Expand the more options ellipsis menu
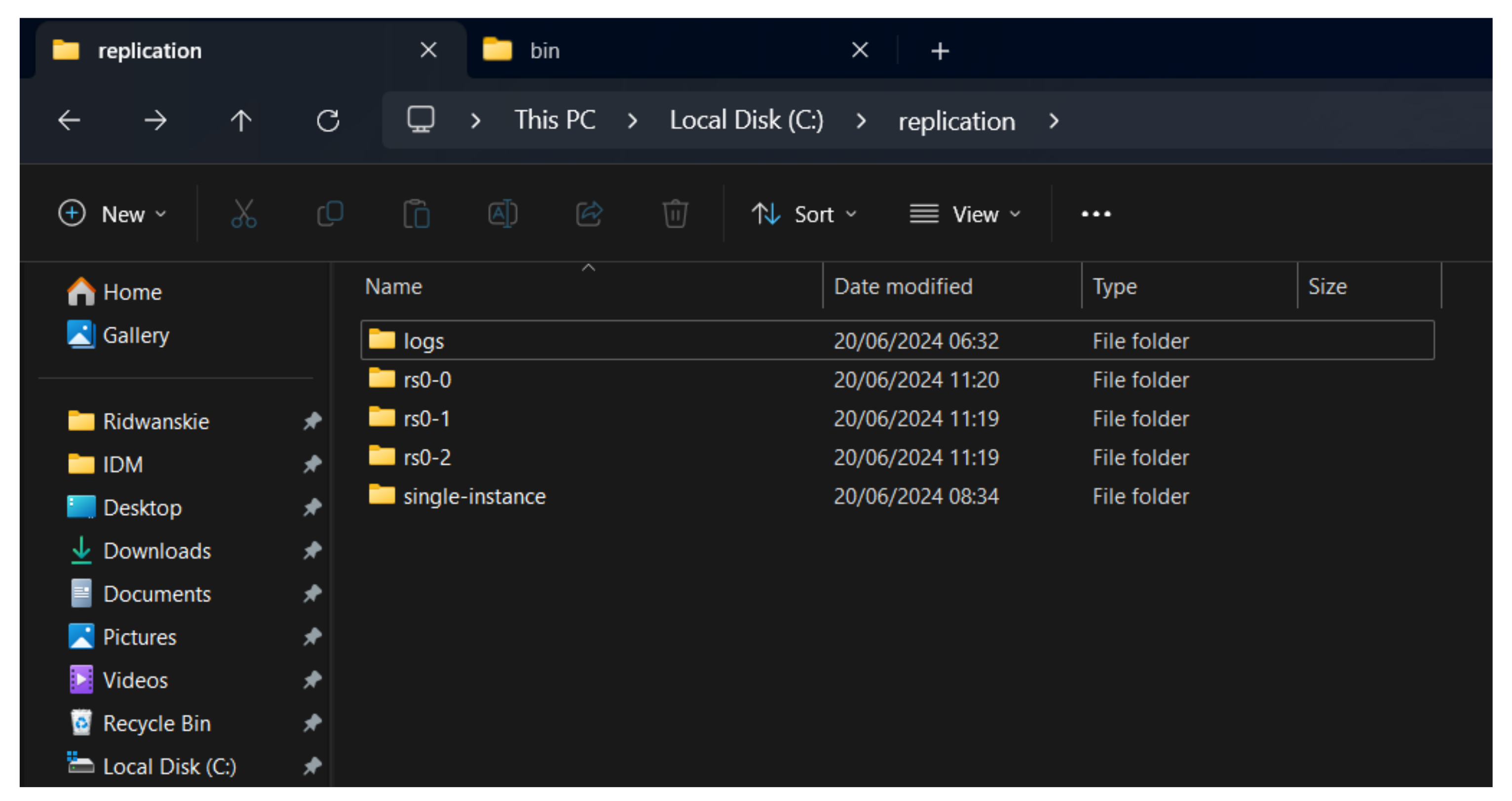The image size is (1512, 801). tap(1096, 214)
